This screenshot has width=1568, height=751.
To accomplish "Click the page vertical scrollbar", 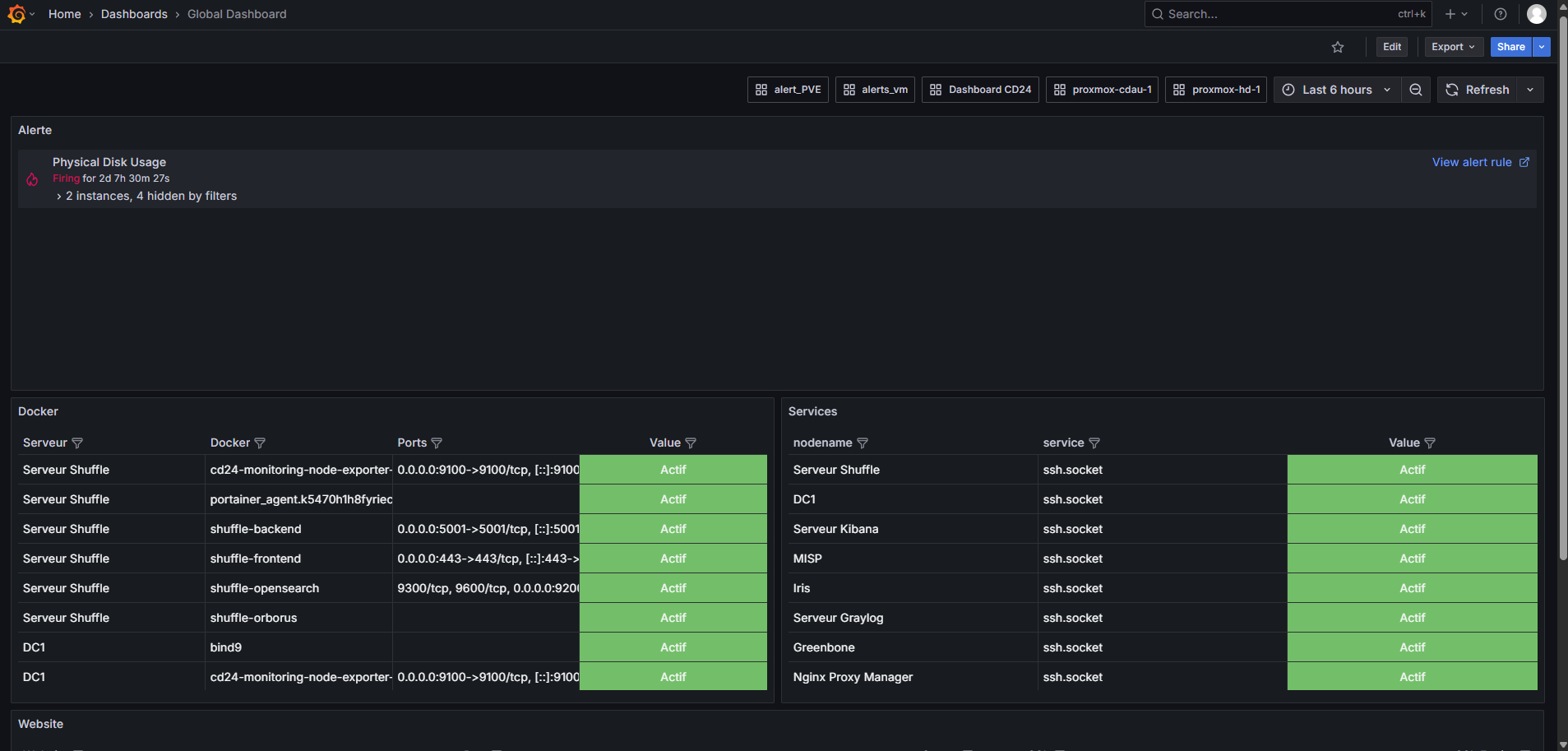I will (x=1563, y=288).
